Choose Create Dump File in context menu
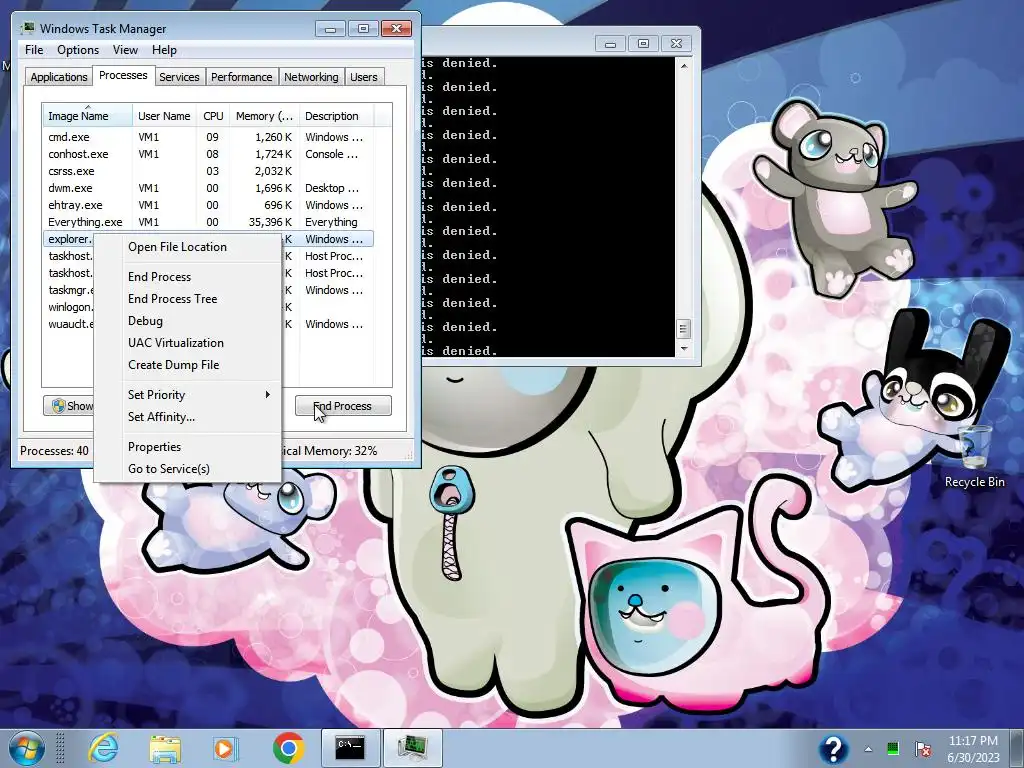This screenshot has width=1024, height=768. 188,365
